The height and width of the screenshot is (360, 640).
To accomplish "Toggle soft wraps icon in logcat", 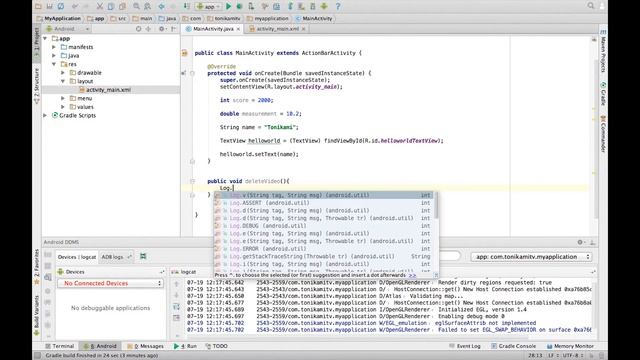I will pyautogui.click(x=176, y=307).
